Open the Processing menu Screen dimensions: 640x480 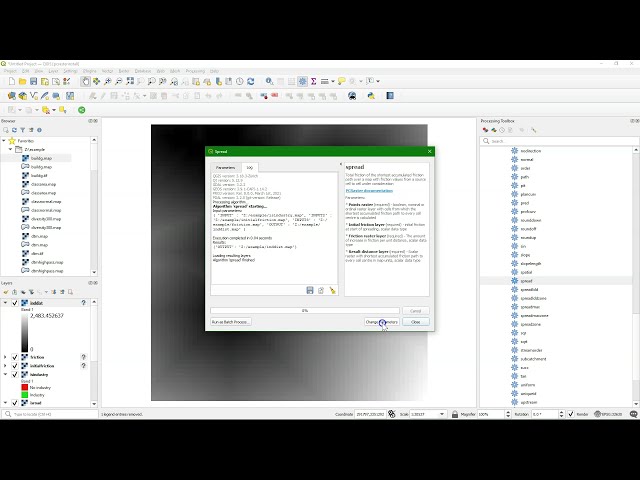(x=195, y=71)
